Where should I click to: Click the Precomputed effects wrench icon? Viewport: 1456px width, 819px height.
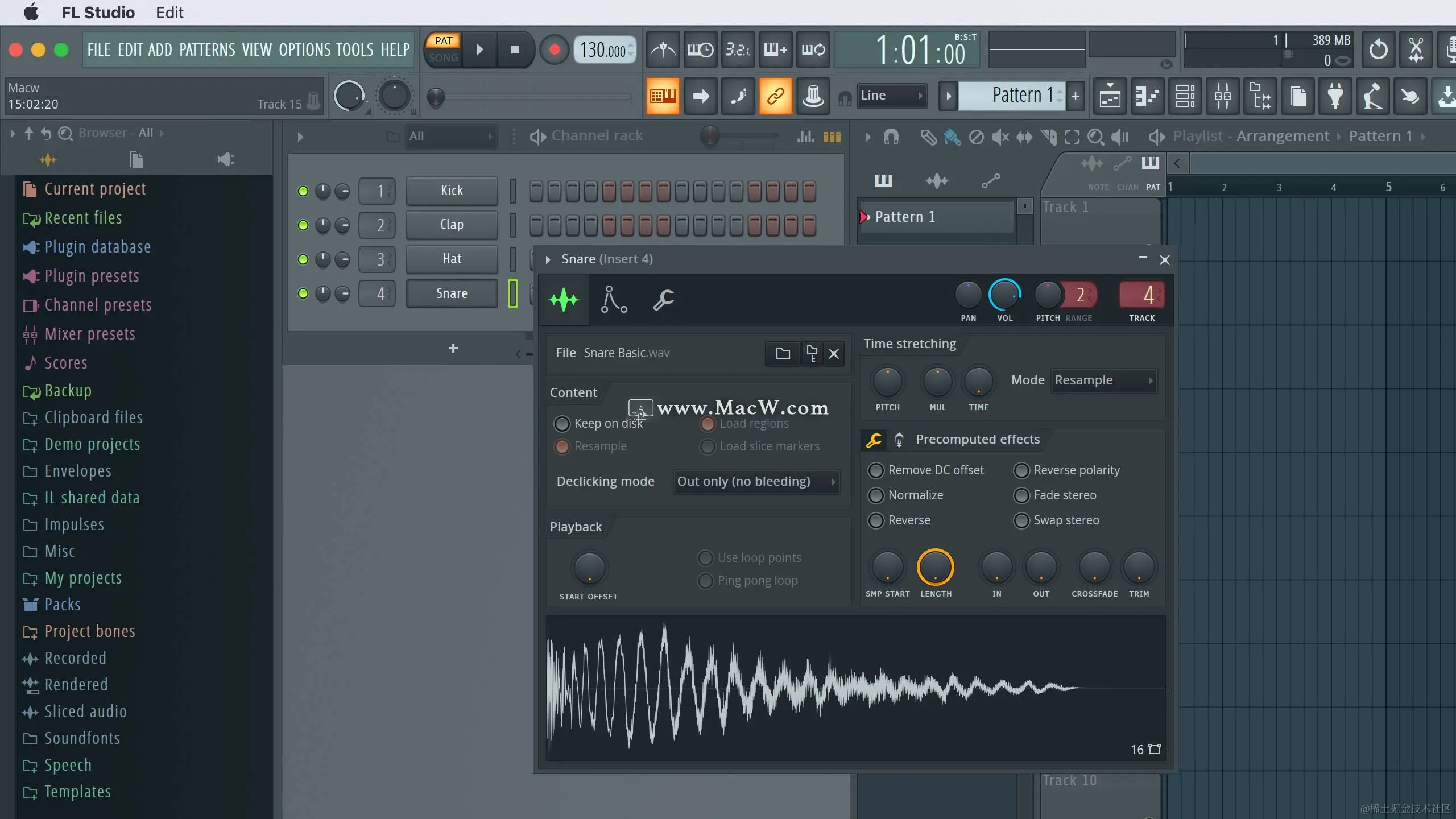874,440
